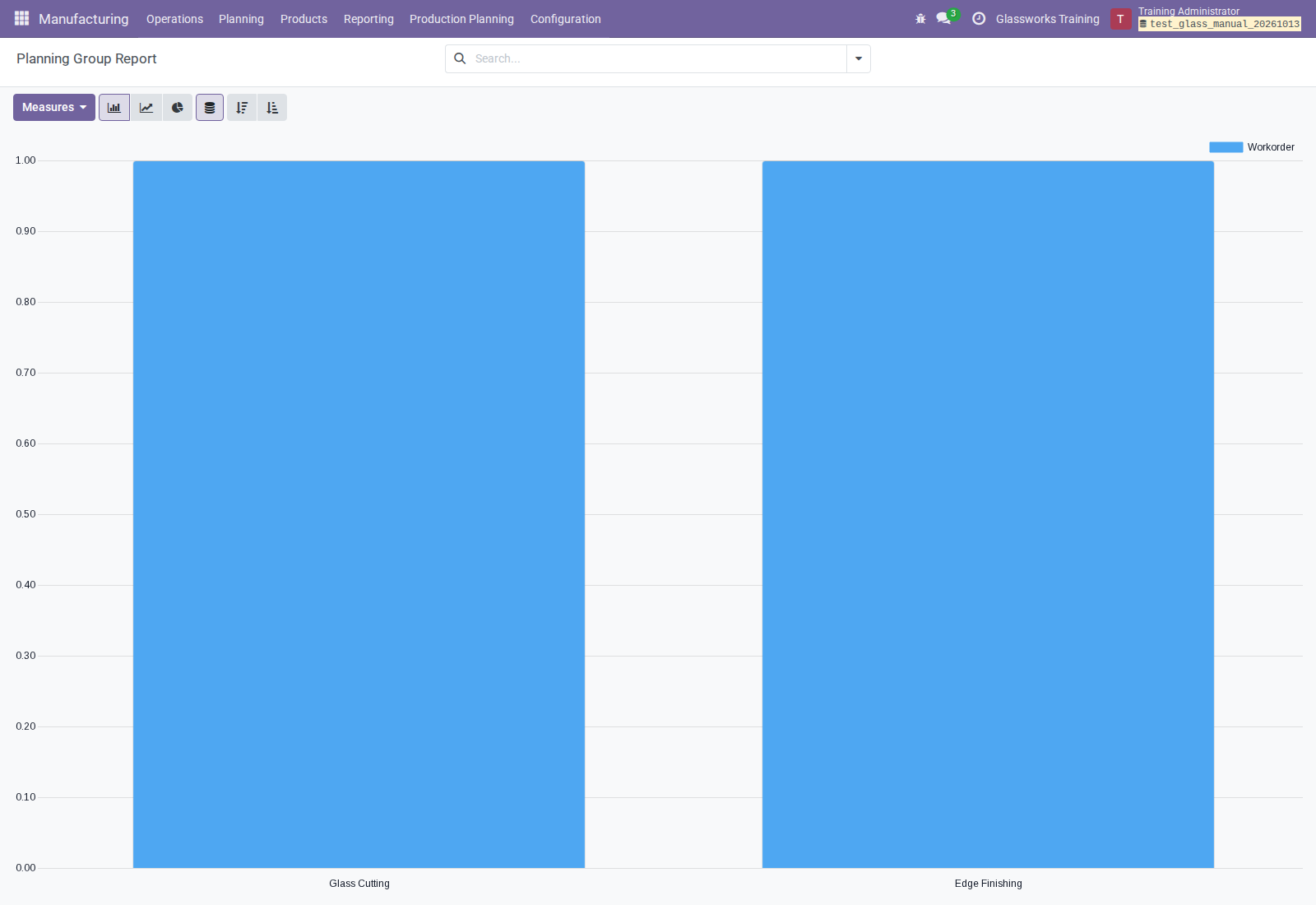Click the Workorder legend label

(x=1271, y=147)
